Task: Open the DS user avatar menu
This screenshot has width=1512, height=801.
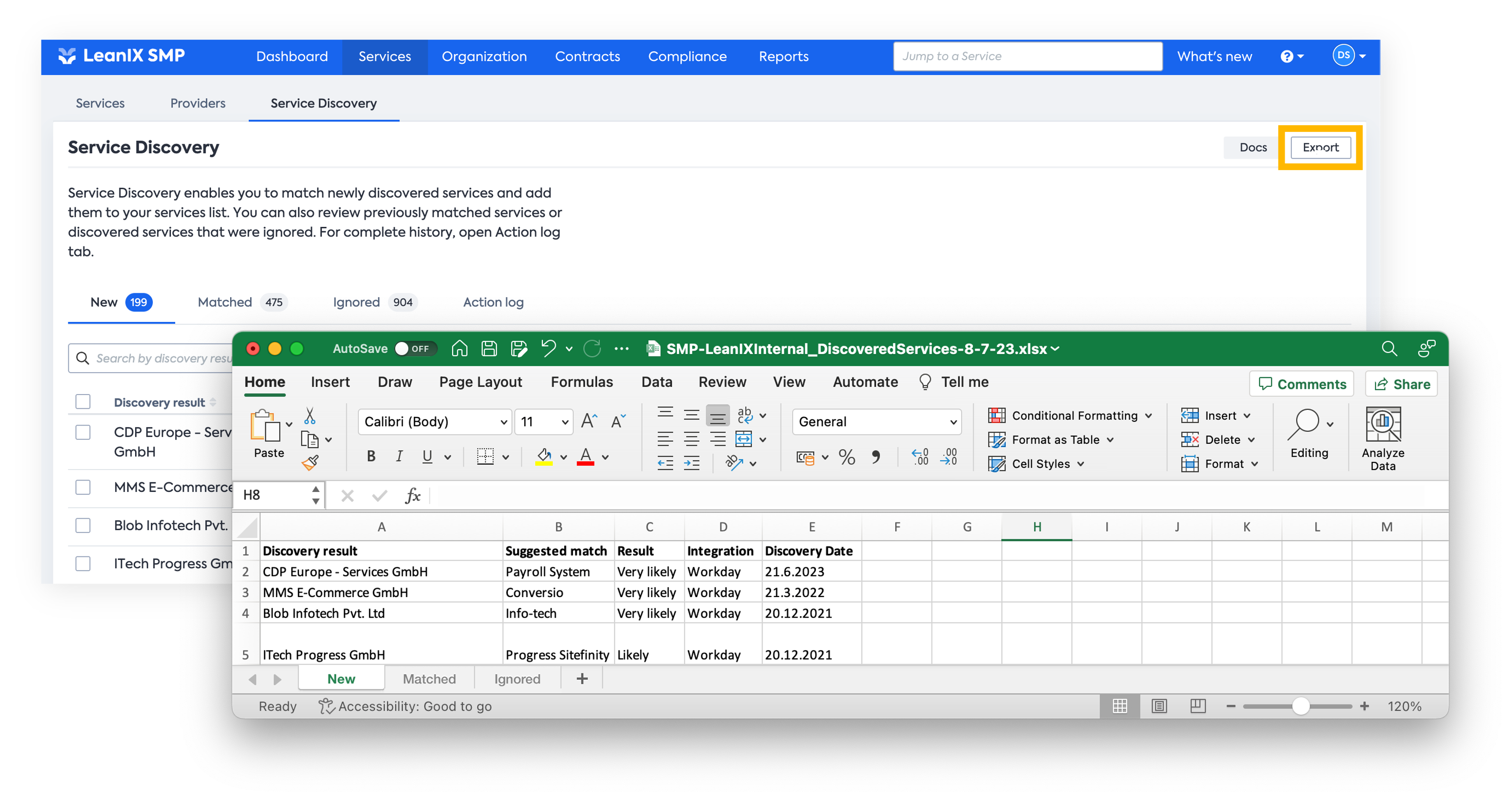Action: [x=1349, y=56]
